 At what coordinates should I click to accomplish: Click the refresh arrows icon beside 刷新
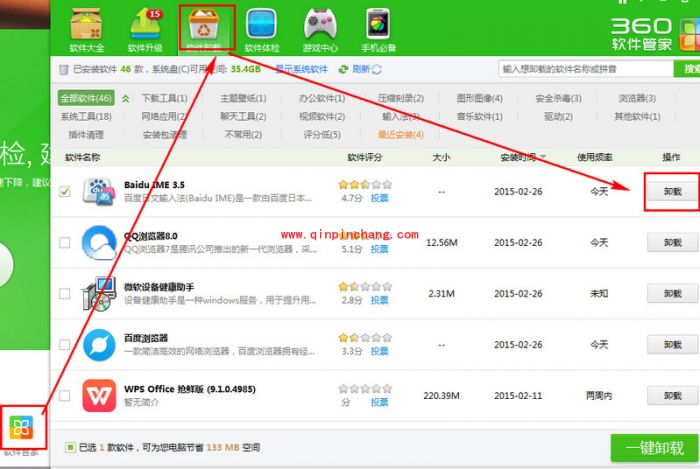coord(343,69)
